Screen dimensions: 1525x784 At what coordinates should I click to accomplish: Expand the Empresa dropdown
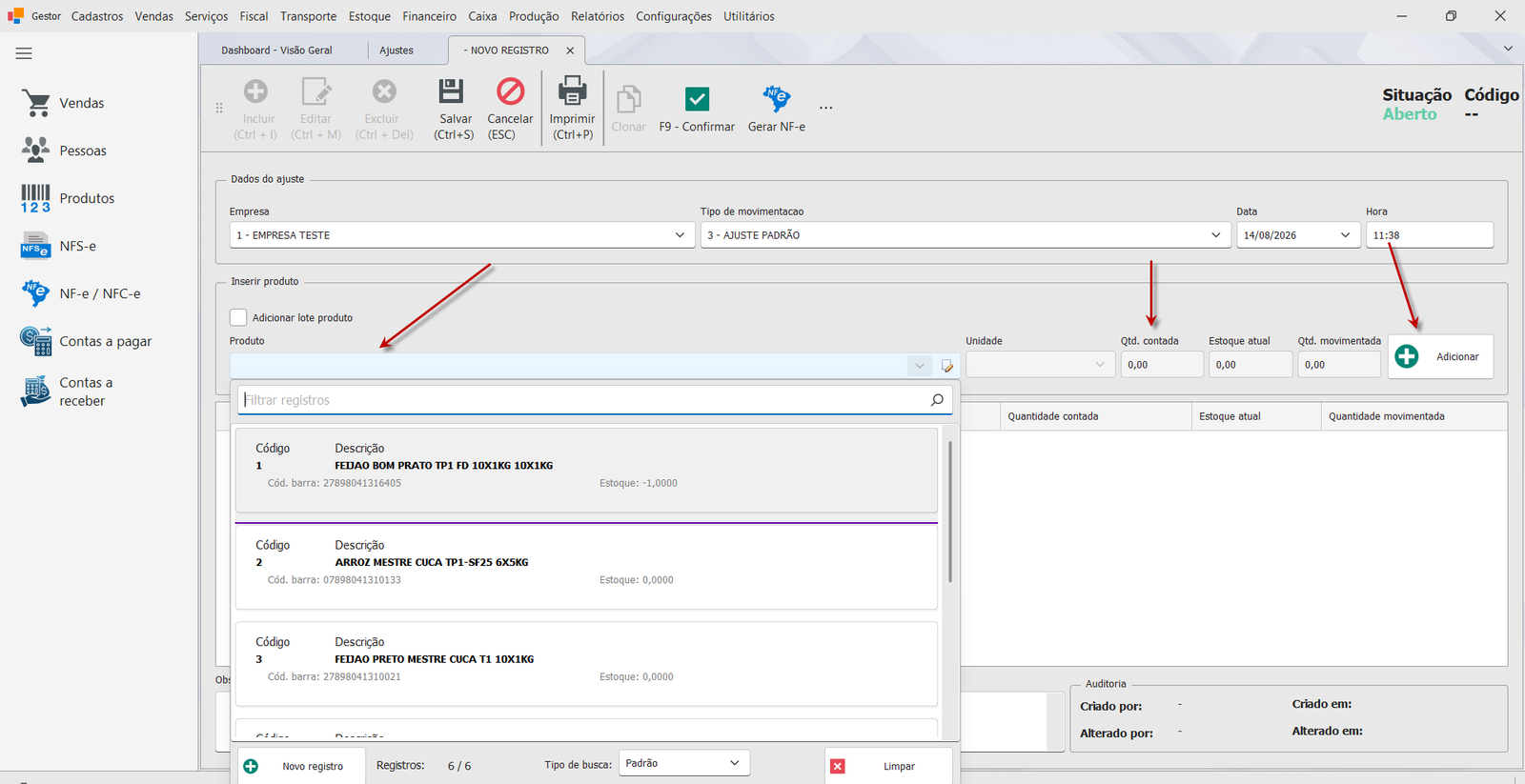[680, 235]
